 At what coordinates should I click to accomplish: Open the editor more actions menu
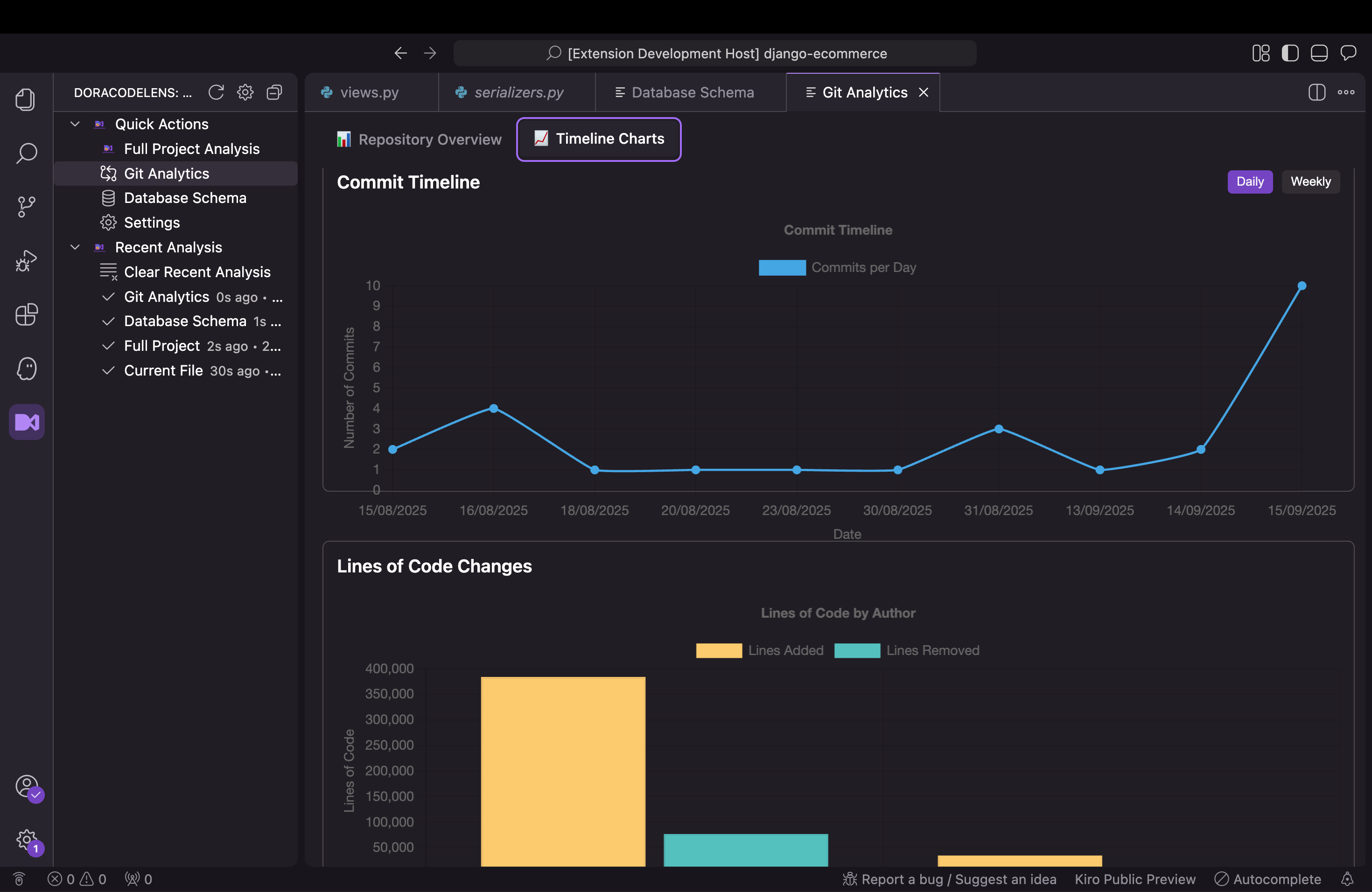pos(1346,92)
